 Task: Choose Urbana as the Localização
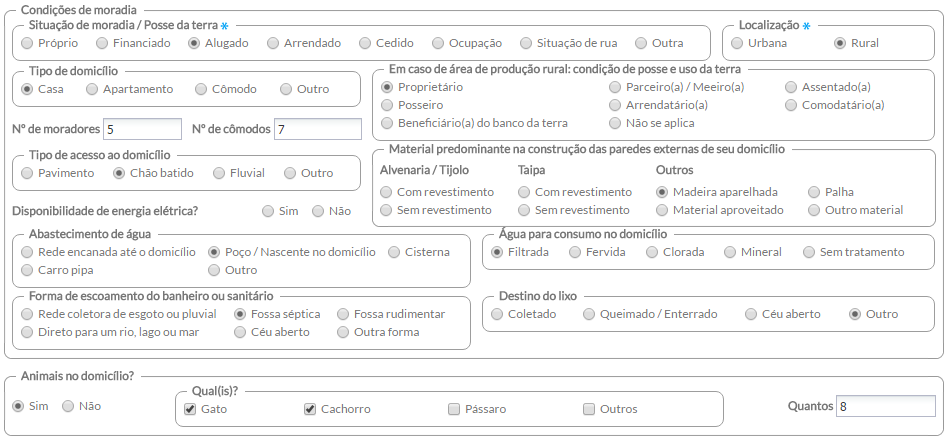(x=737, y=44)
